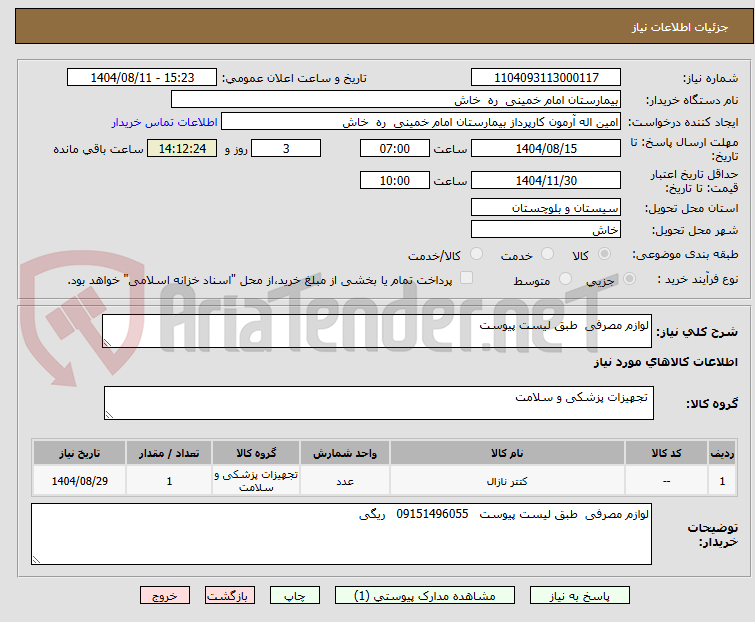Click the province field سیستان و بلوچستان
This screenshot has height=622, width=755.
pyautogui.click(x=546, y=207)
